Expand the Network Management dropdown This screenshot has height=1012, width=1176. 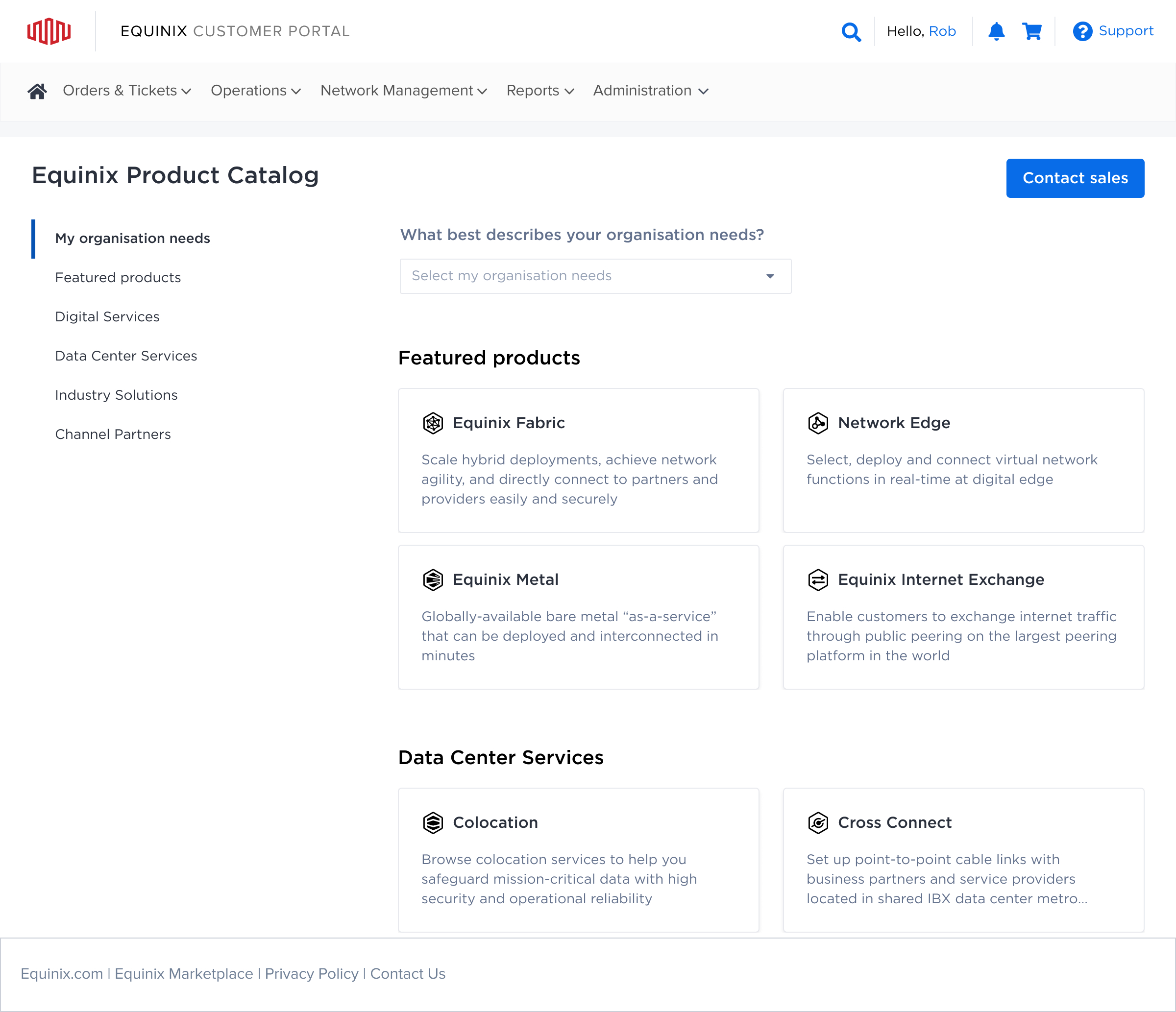403,91
